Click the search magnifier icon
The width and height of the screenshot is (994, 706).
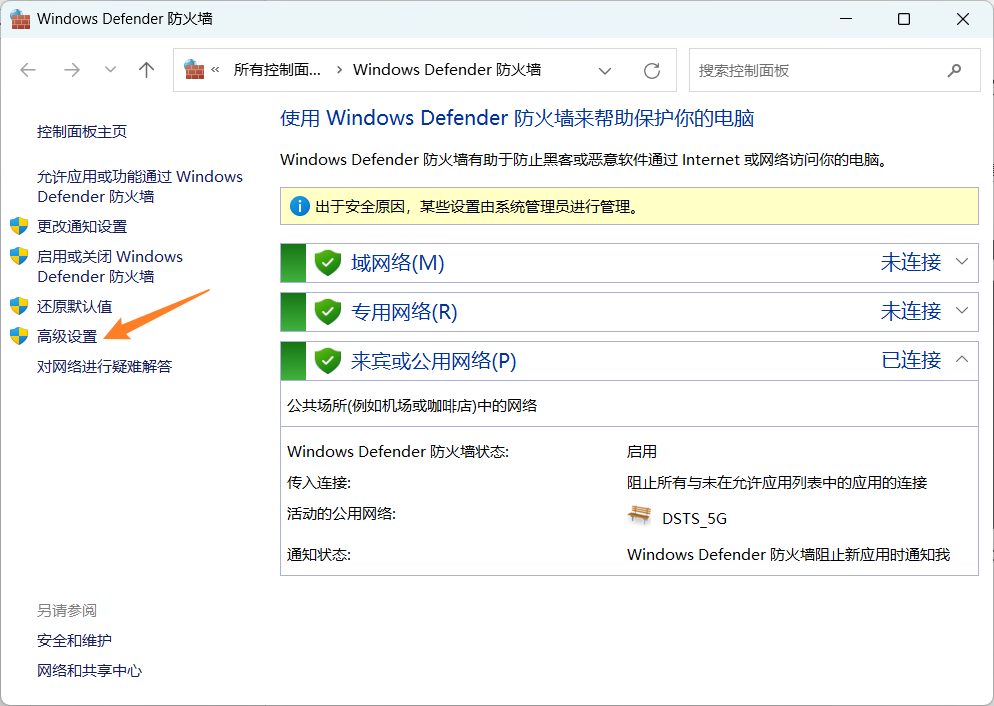[954, 70]
